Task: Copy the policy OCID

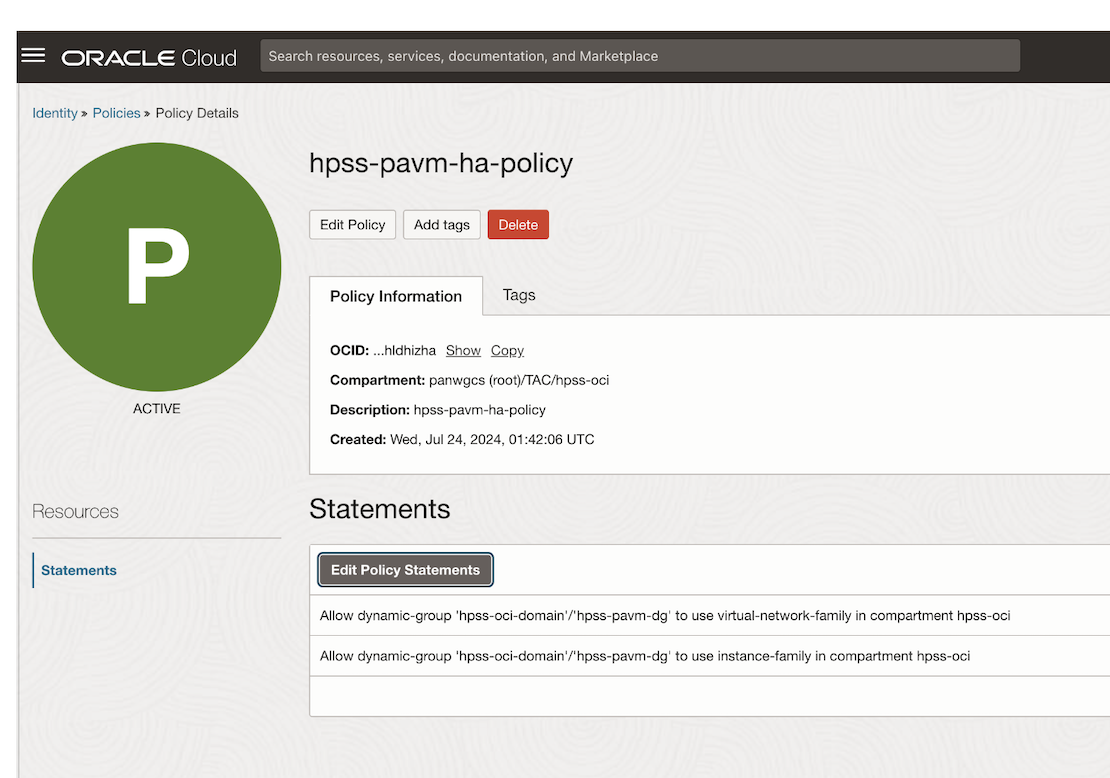Action: [507, 351]
